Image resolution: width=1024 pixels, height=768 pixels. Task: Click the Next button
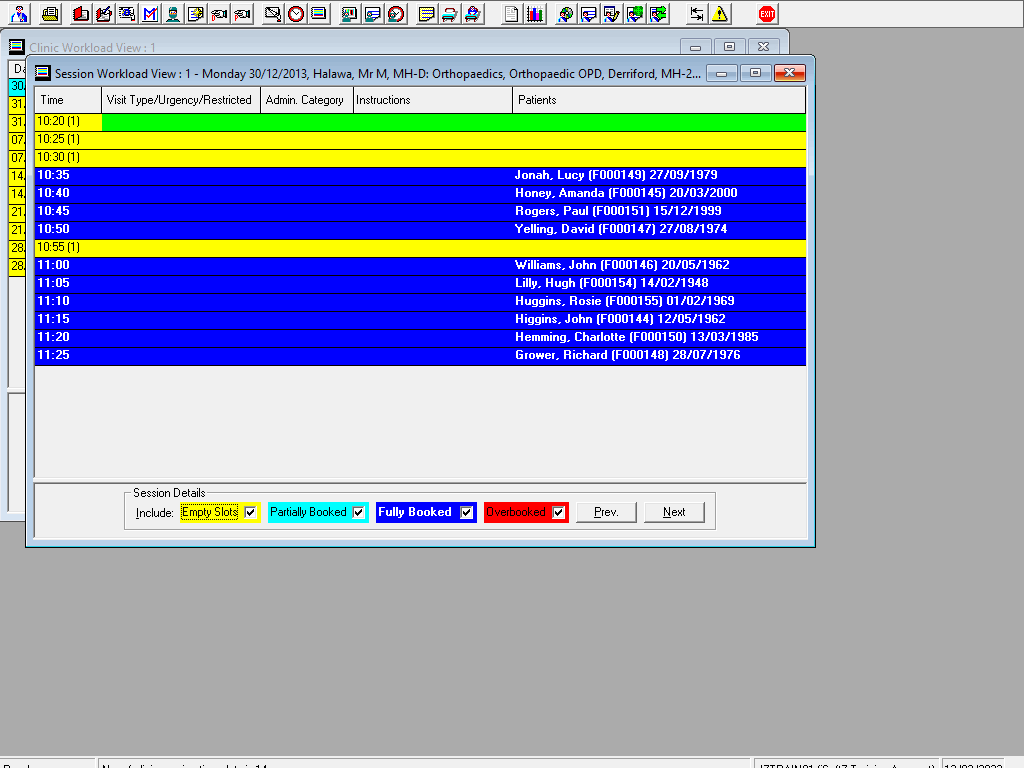[674, 512]
